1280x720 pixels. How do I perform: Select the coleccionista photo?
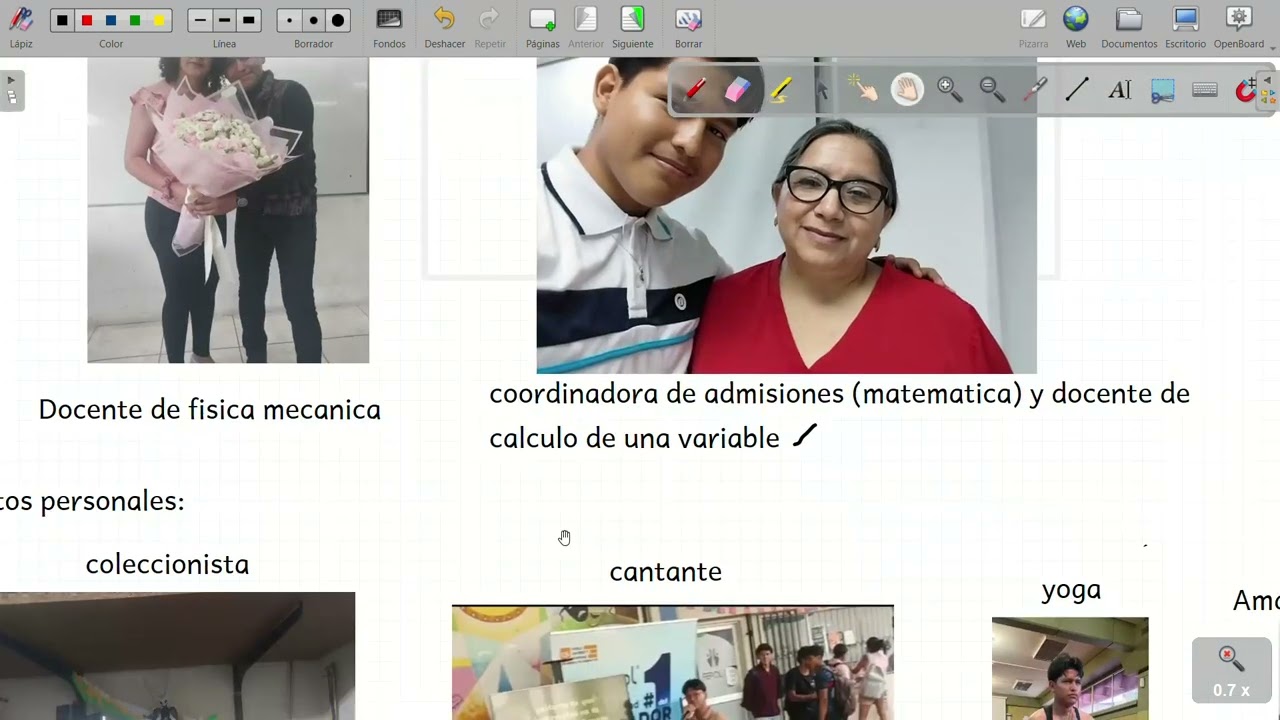pos(177,656)
